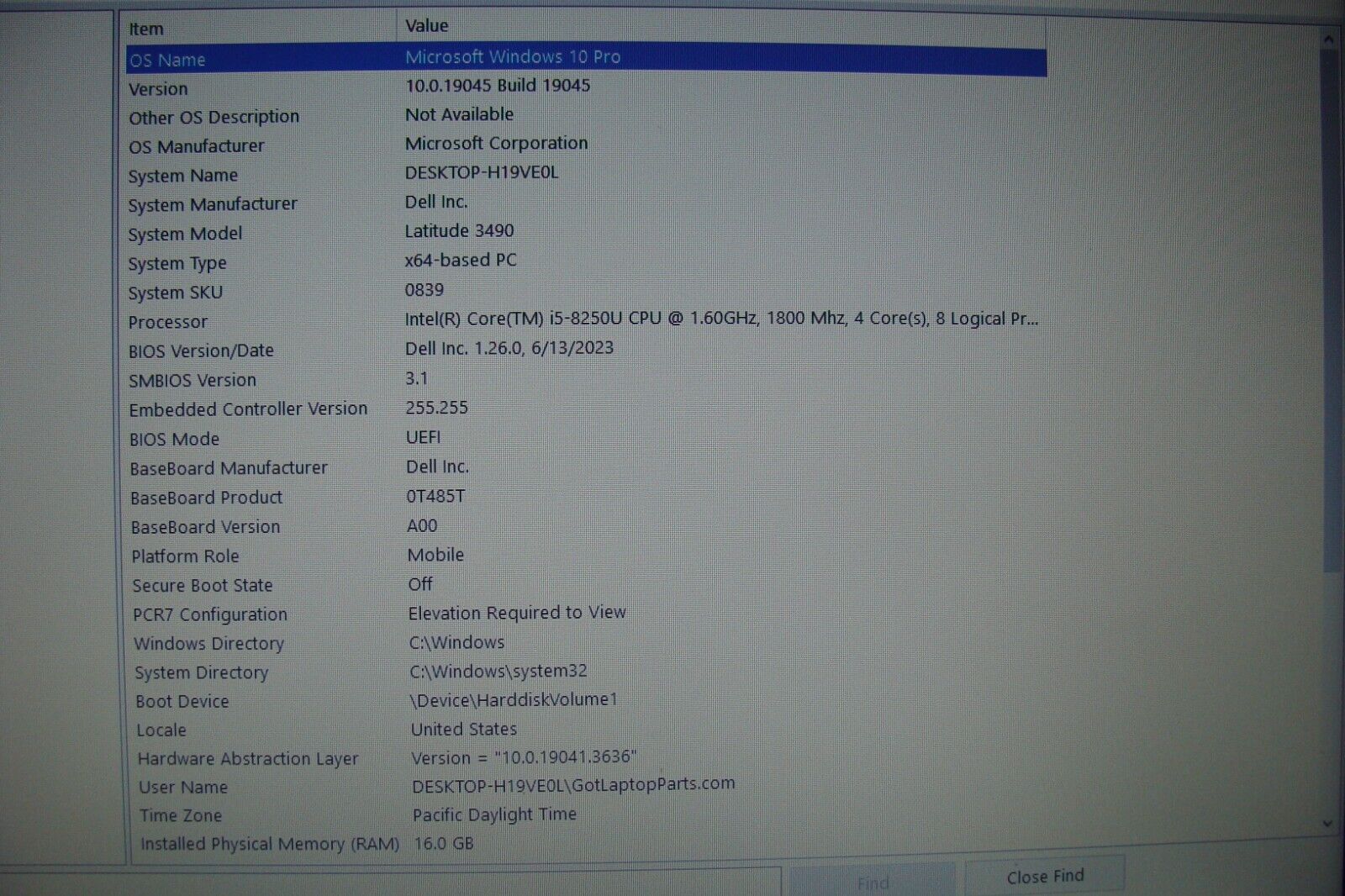Select the Other OS Description row

pyautogui.click(x=587, y=116)
